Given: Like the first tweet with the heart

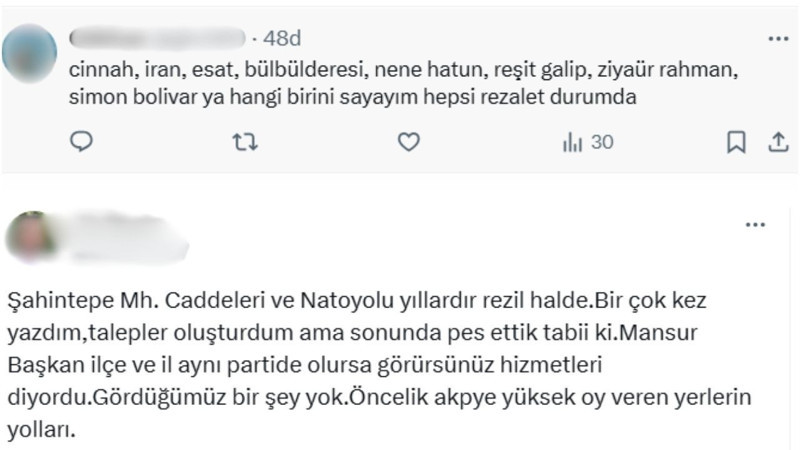Looking at the screenshot, I should pos(408,143).
